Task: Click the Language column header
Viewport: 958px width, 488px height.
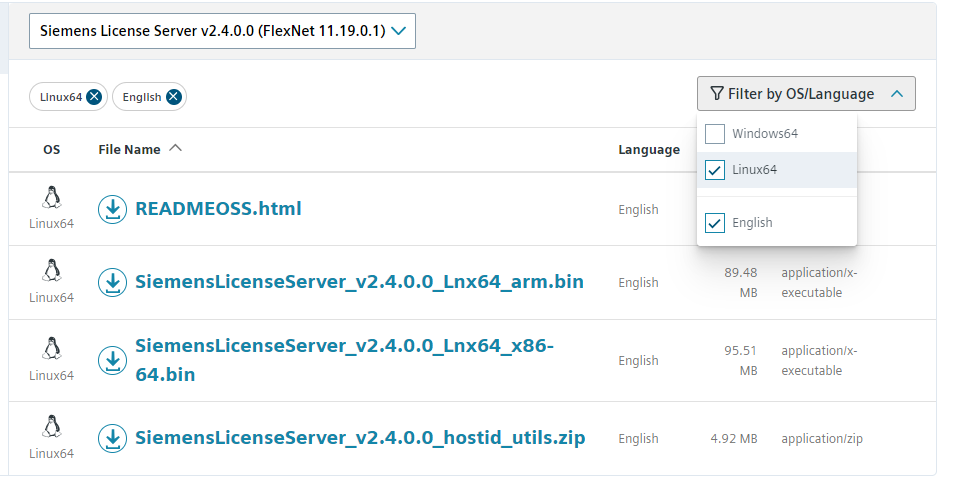Action: pyautogui.click(x=648, y=150)
